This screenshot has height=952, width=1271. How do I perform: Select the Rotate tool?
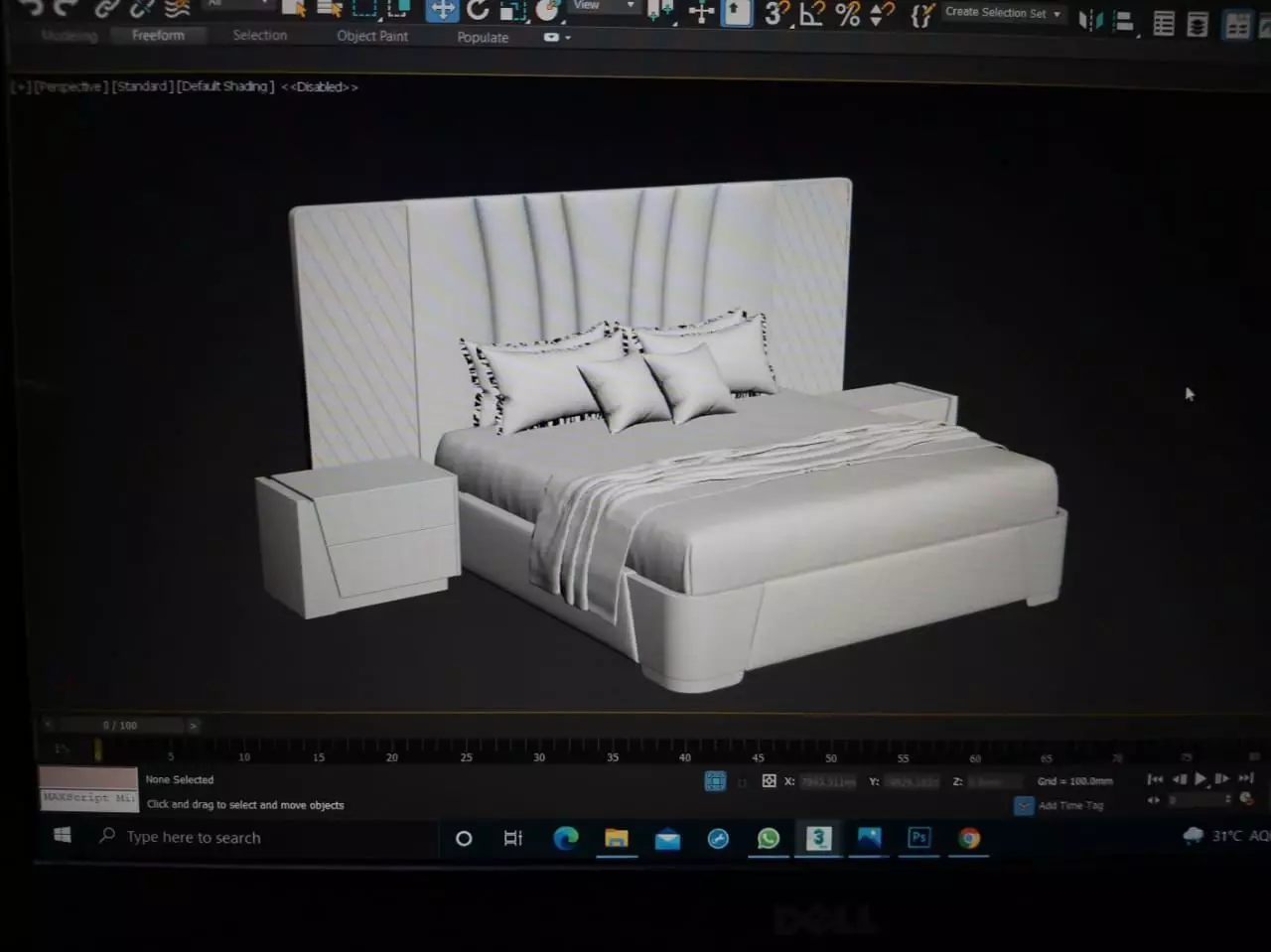coord(479,10)
